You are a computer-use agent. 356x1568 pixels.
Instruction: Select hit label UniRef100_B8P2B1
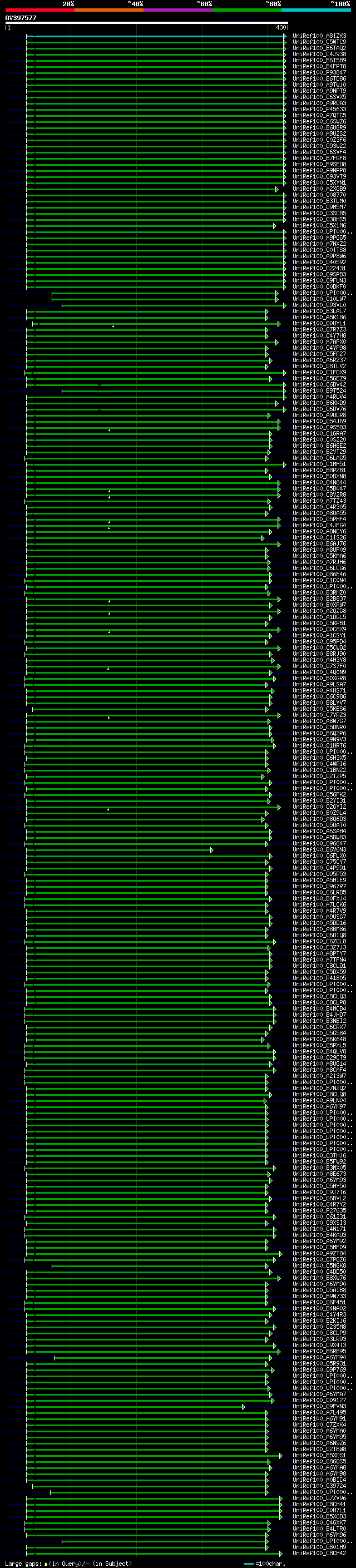(319, 471)
